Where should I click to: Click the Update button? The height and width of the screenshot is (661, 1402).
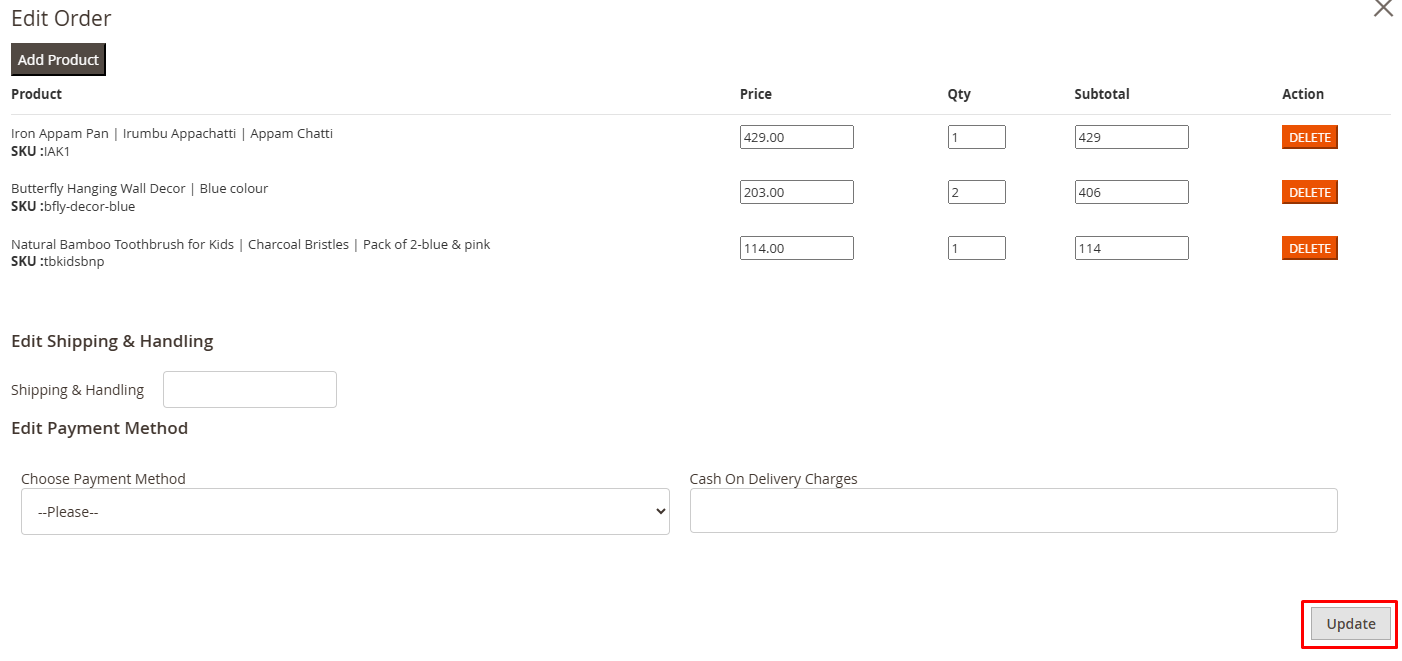(x=1350, y=624)
